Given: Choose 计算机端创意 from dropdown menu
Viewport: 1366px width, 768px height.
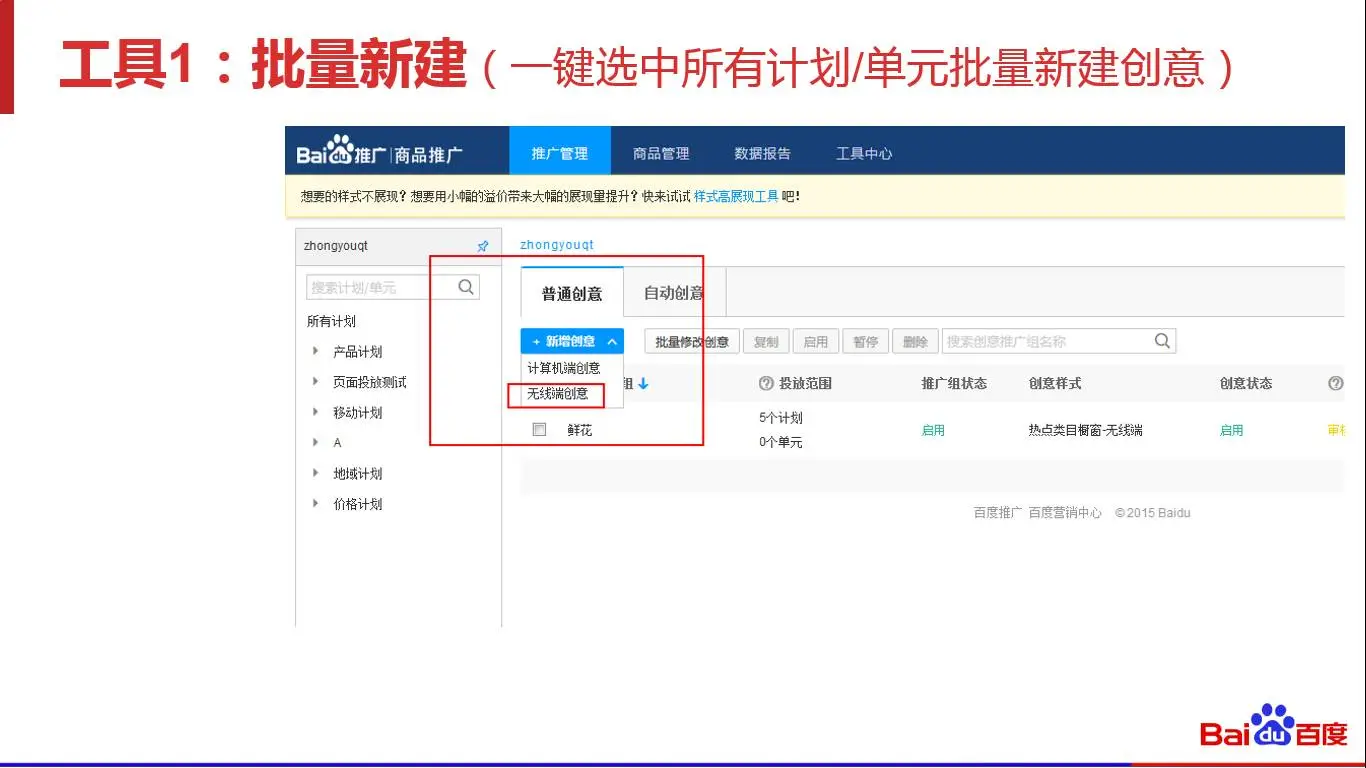Looking at the screenshot, I should tap(564, 368).
